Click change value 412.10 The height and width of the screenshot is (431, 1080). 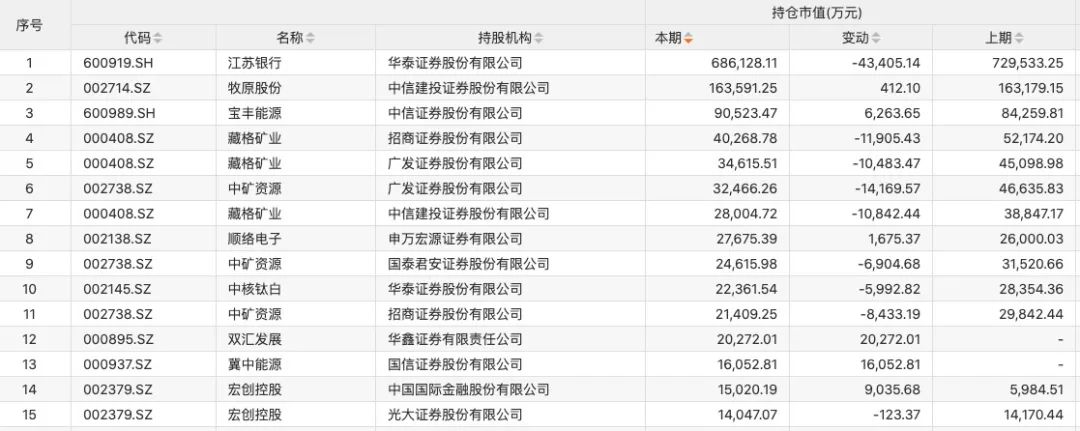[x=902, y=88]
